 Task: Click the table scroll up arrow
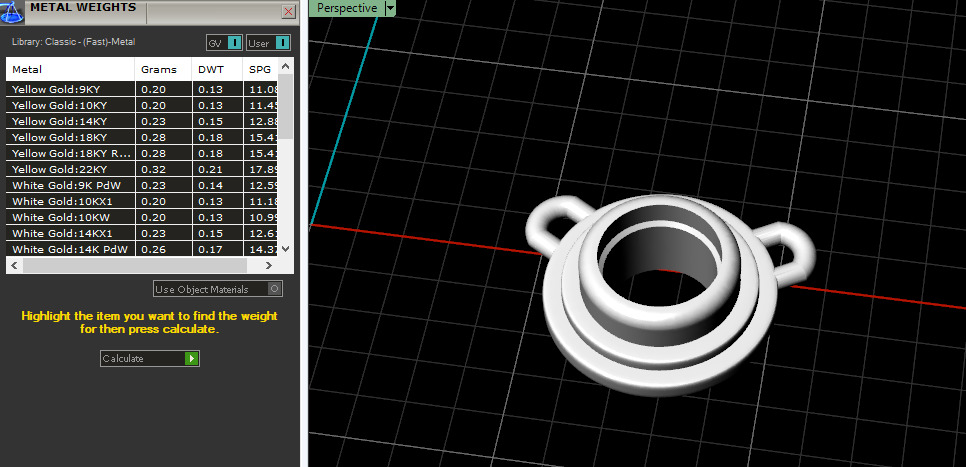(285, 66)
